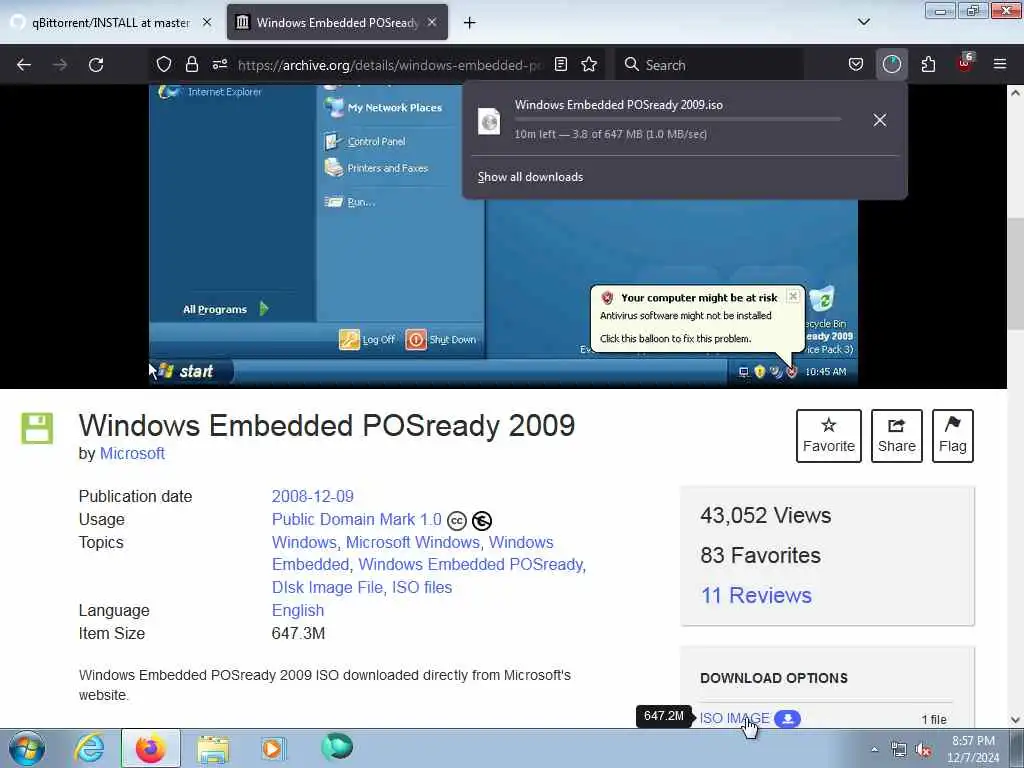Open Windows Media Player from the taskbar
1024x768 pixels.
pyautogui.click(x=273, y=748)
